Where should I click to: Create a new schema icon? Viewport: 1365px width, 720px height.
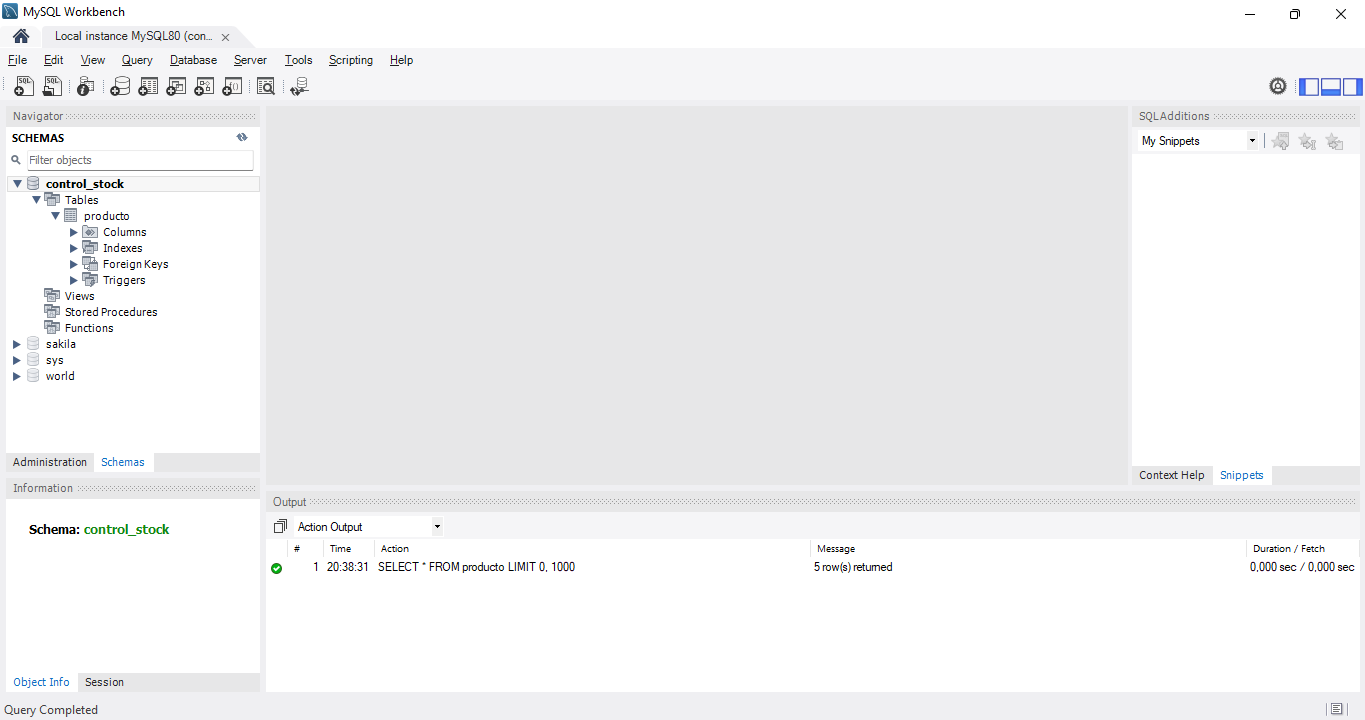[120, 87]
